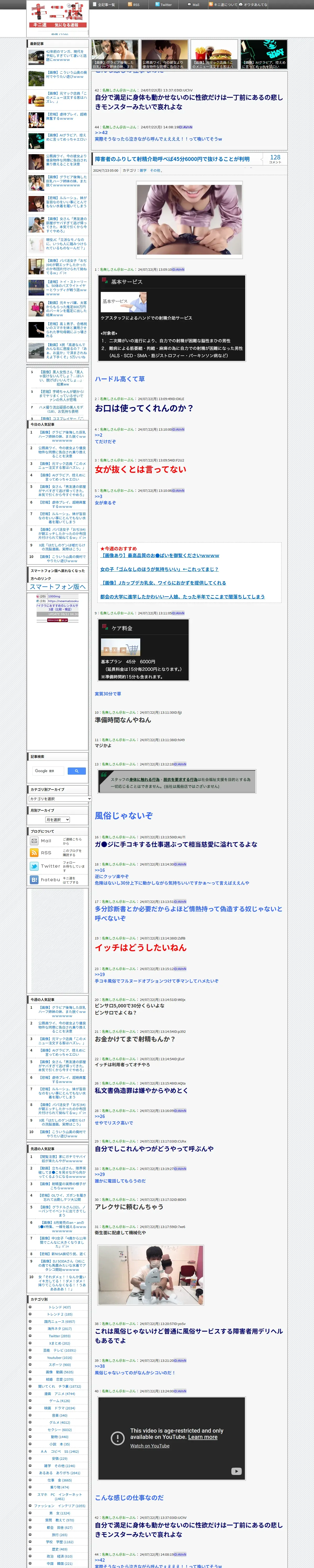Click Learn more in the video notice

[x=203, y=1437]
